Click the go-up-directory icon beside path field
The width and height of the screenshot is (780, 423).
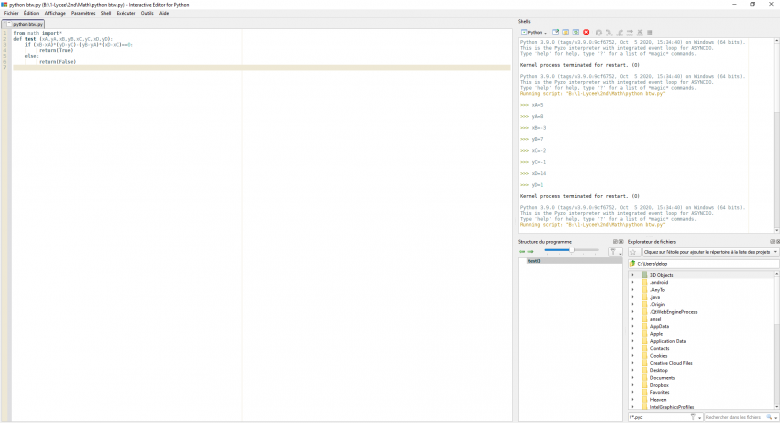633,263
